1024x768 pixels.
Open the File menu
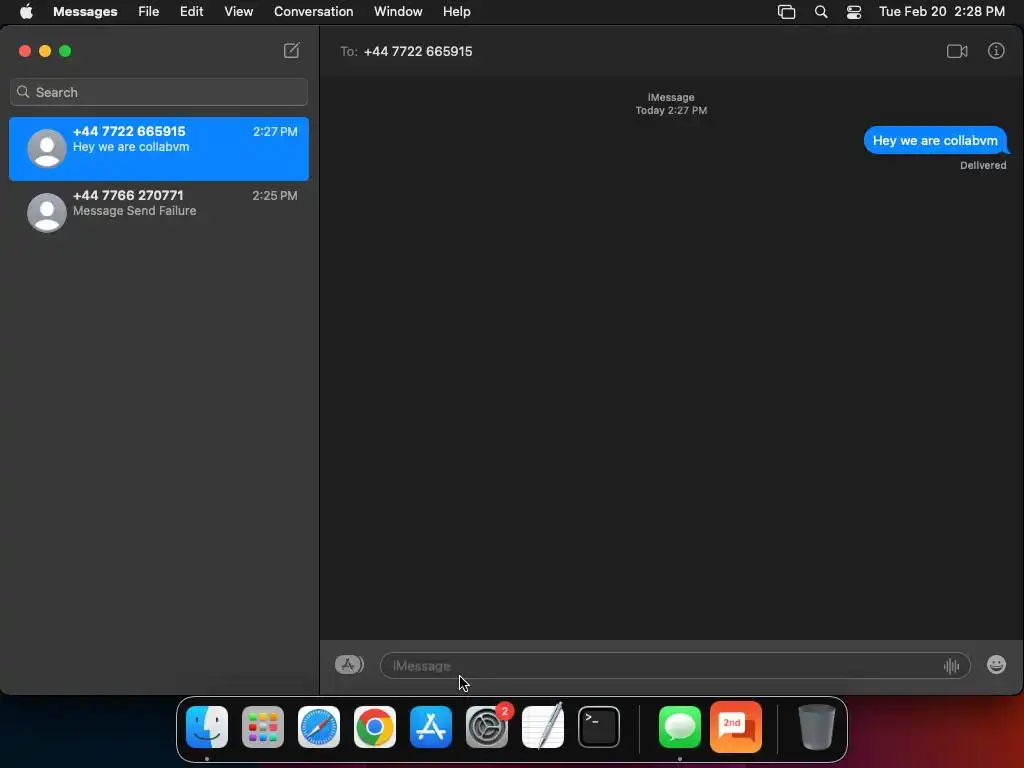click(x=148, y=12)
